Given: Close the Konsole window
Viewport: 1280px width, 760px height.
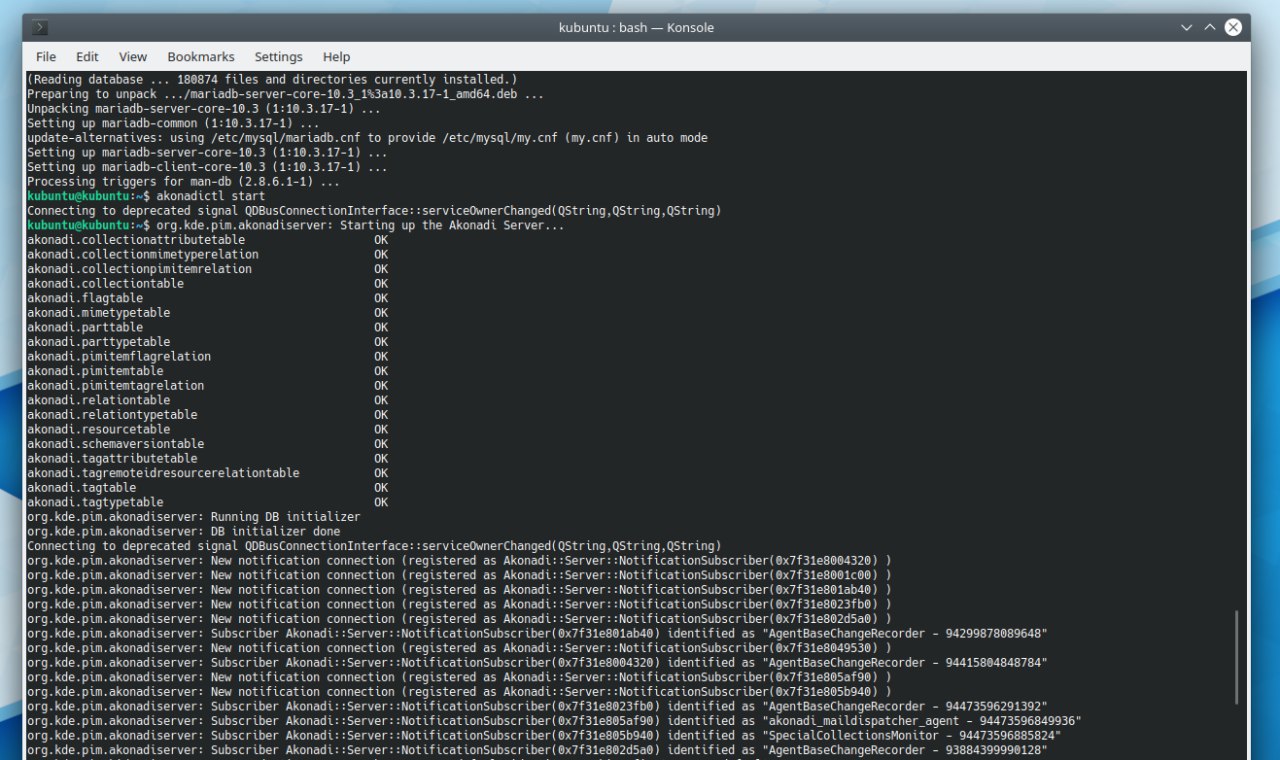Looking at the screenshot, I should [1233, 28].
